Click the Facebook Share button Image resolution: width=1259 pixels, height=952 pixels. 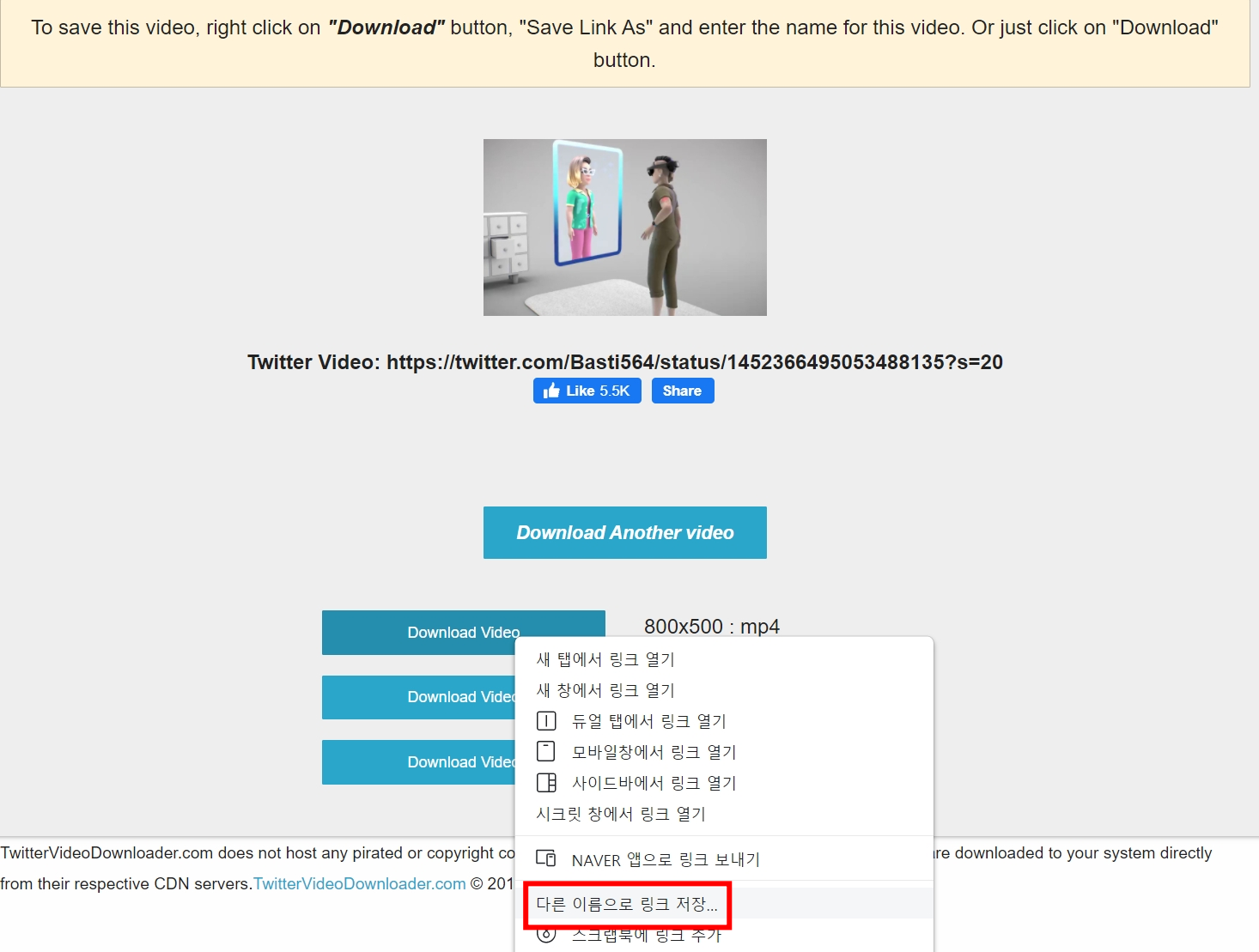(683, 391)
